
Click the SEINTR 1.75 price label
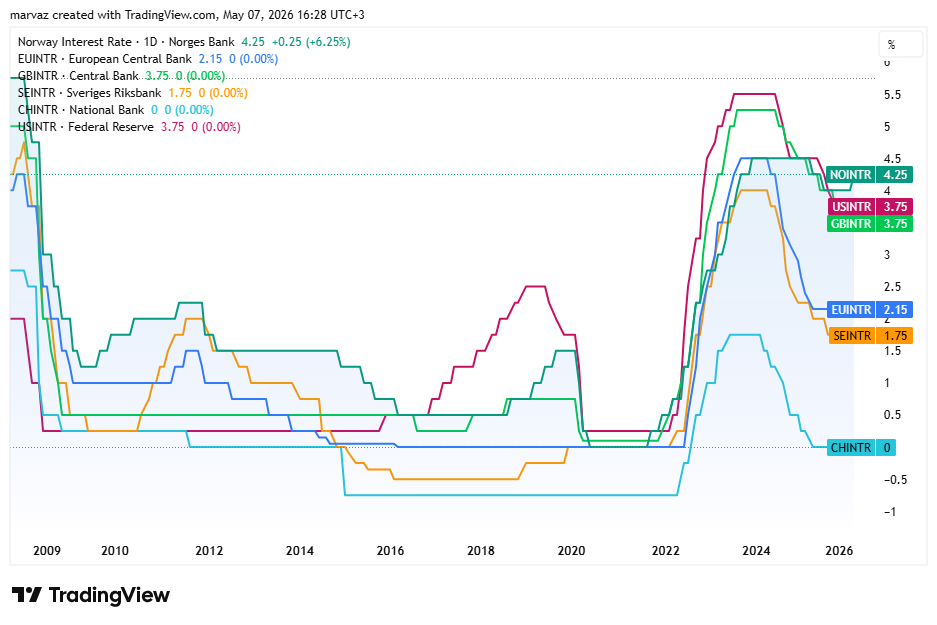click(869, 336)
